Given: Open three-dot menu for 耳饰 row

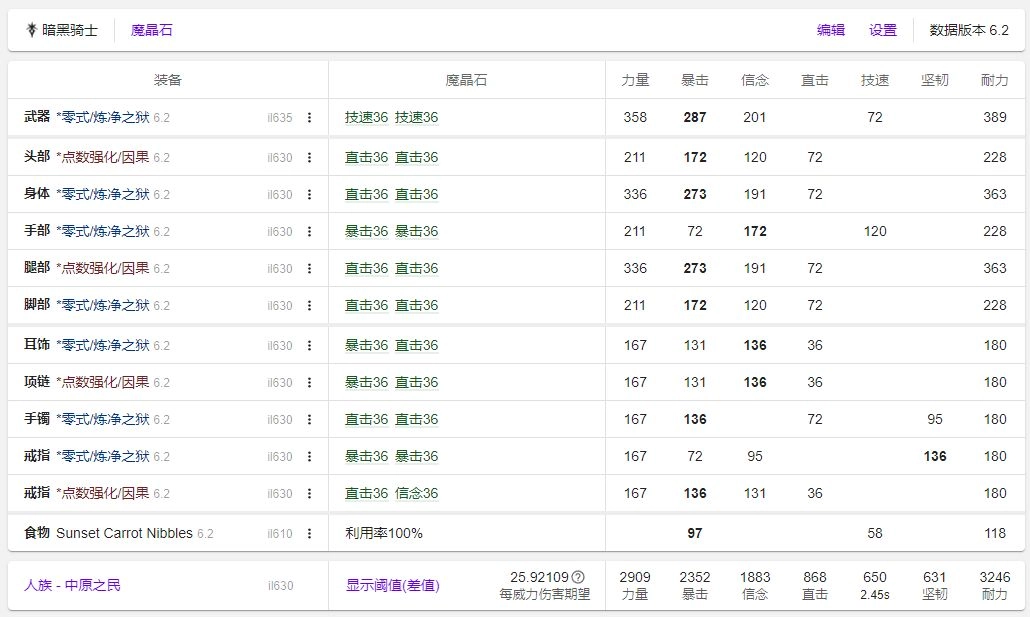Looking at the screenshot, I should tap(309, 346).
